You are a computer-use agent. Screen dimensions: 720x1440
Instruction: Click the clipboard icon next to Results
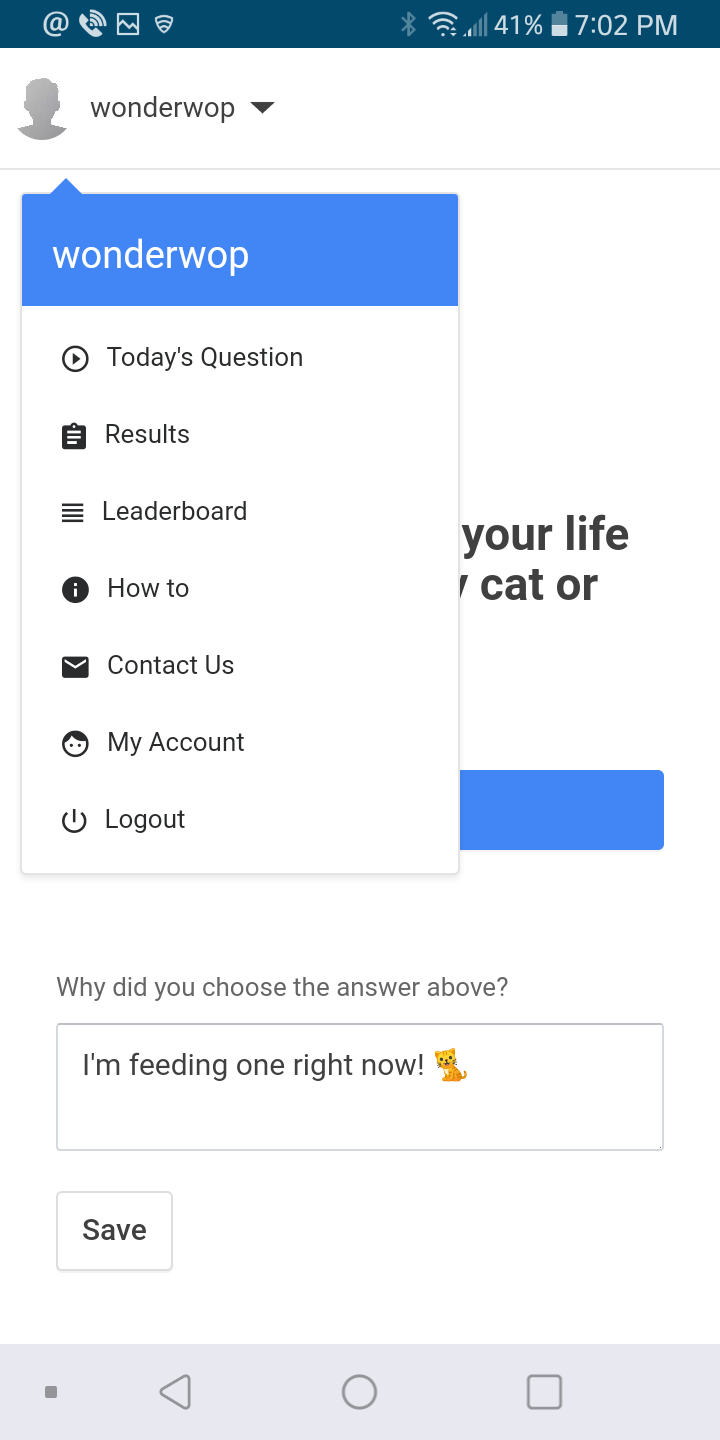[74, 436]
